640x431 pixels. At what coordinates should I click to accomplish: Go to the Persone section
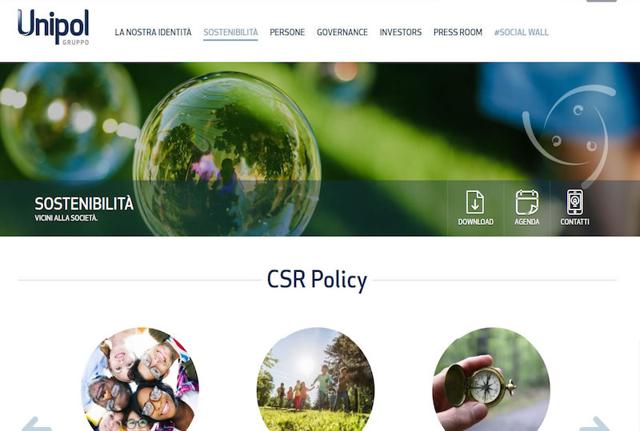click(x=287, y=32)
